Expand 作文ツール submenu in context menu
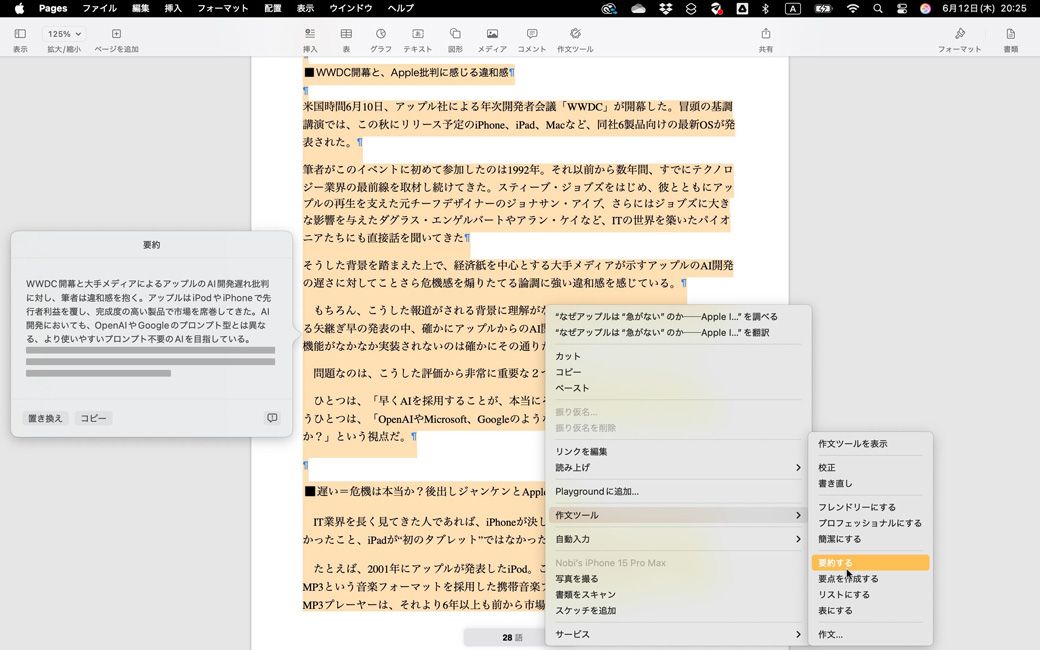 click(678, 515)
